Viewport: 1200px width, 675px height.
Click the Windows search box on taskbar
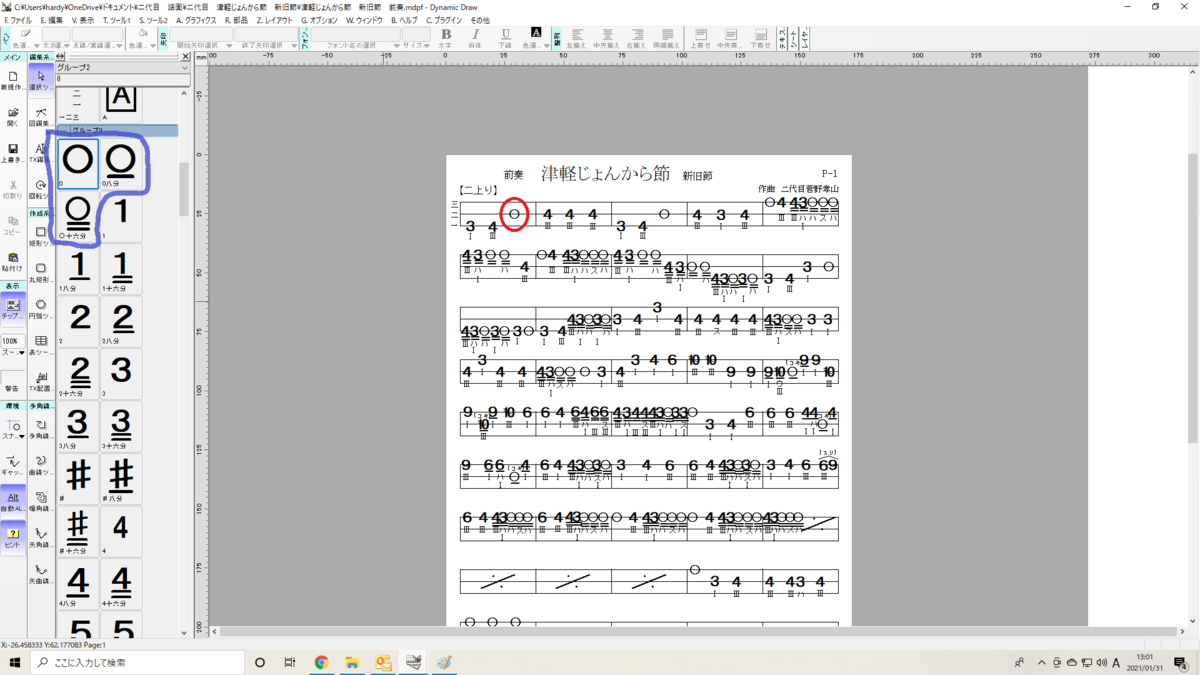click(138, 662)
